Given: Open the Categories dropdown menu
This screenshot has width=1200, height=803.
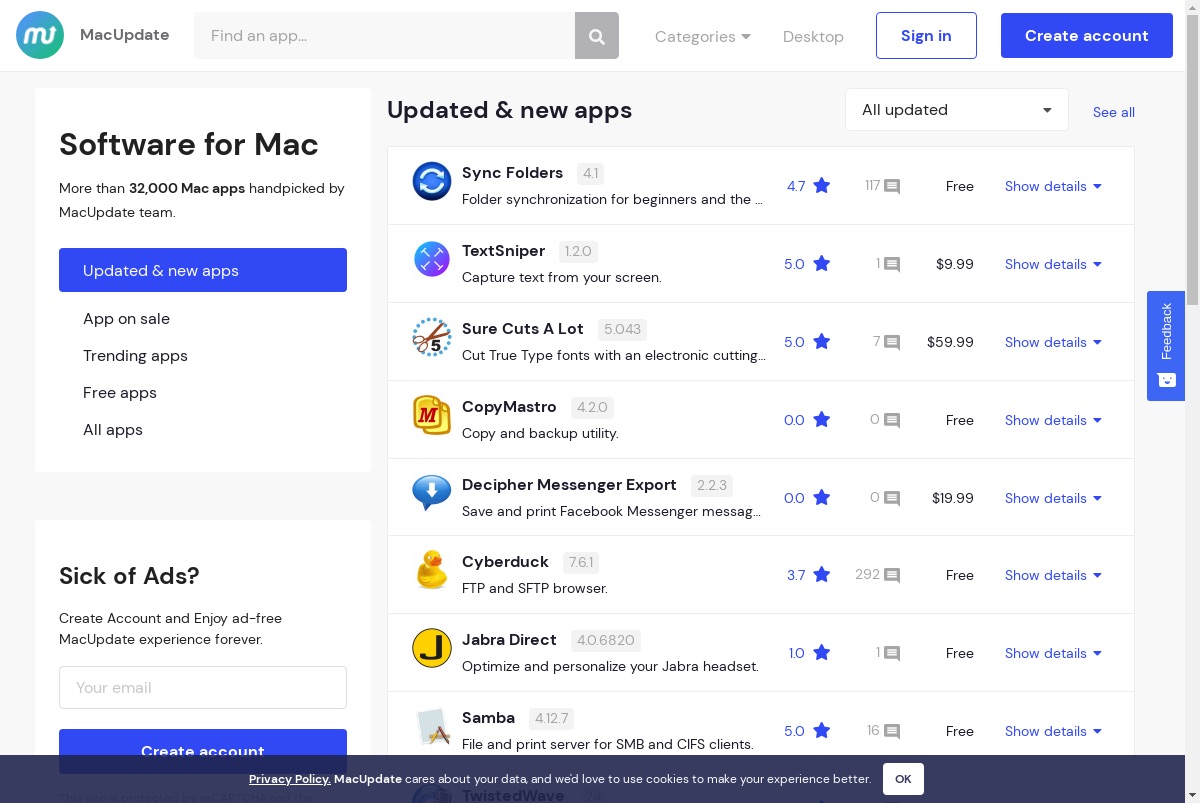Looking at the screenshot, I should [703, 36].
